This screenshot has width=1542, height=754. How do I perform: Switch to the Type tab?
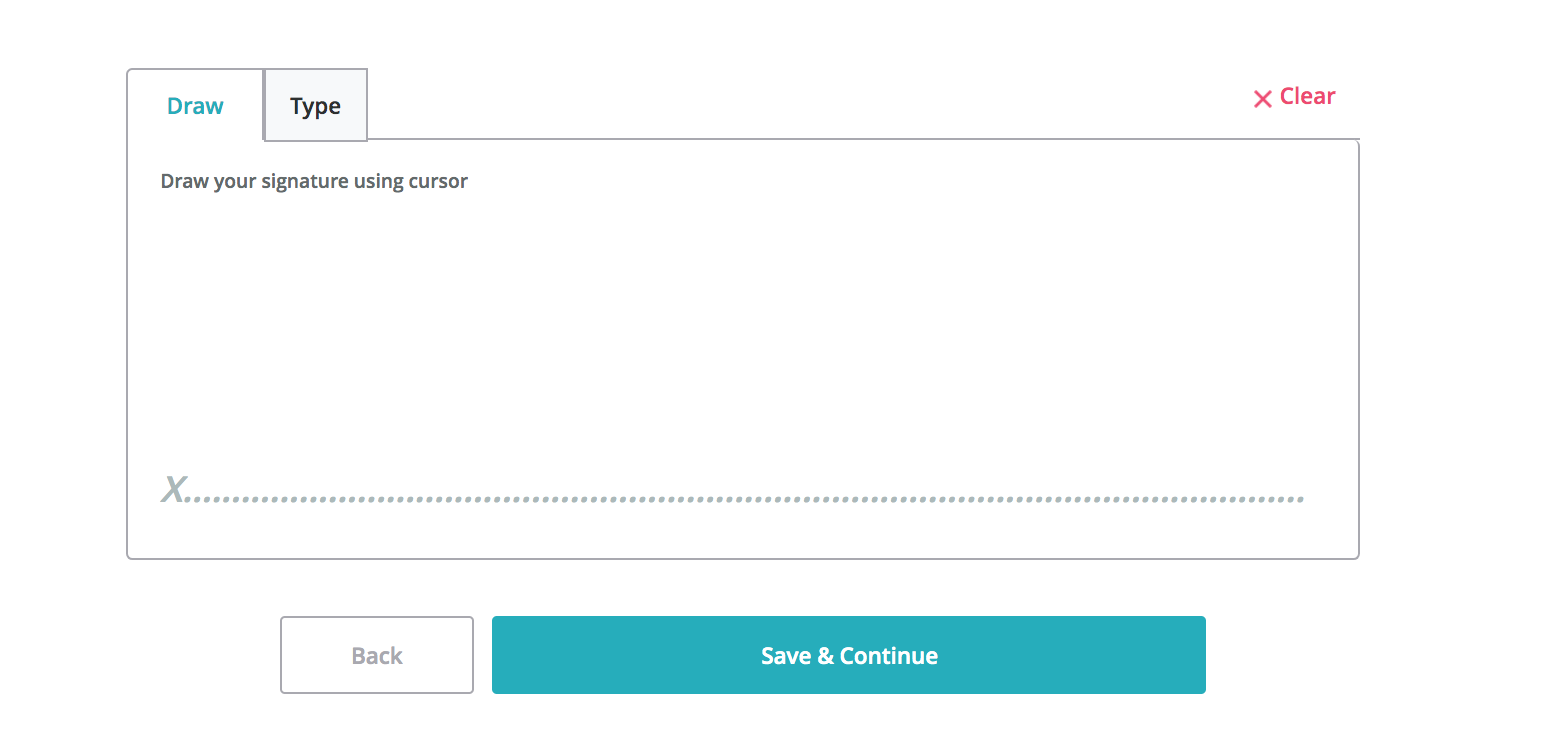click(x=315, y=106)
